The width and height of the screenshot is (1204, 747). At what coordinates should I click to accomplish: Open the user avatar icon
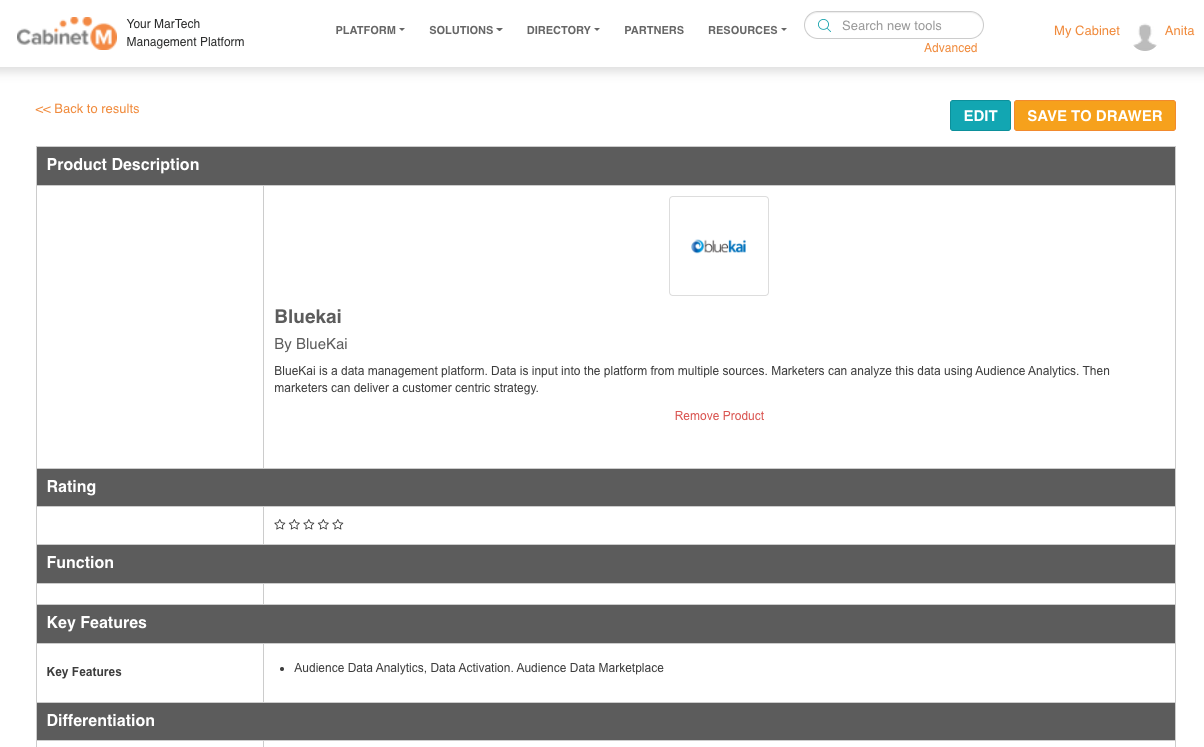click(1145, 37)
